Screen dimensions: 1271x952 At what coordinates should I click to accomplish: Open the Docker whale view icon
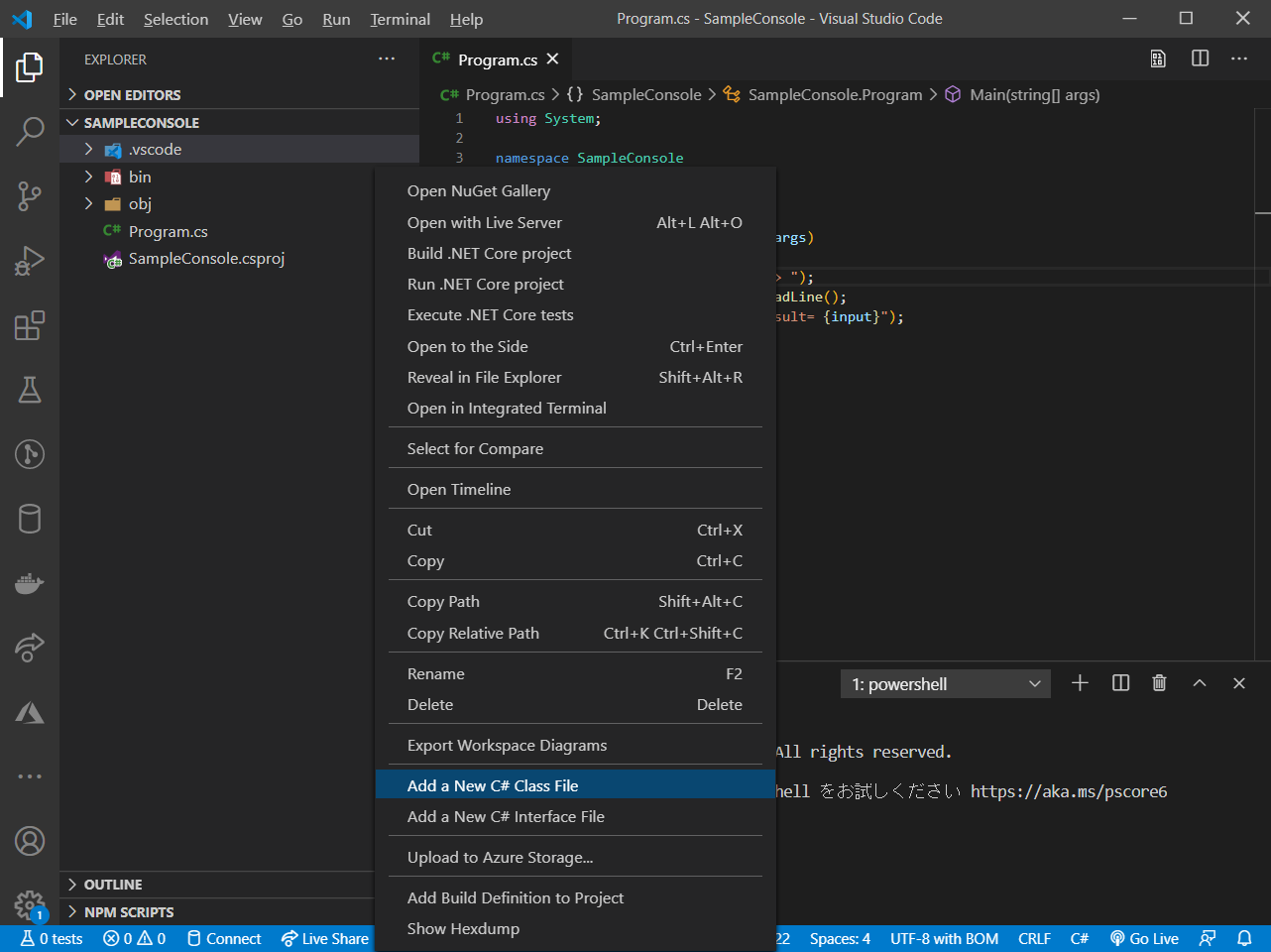[30, 583]
